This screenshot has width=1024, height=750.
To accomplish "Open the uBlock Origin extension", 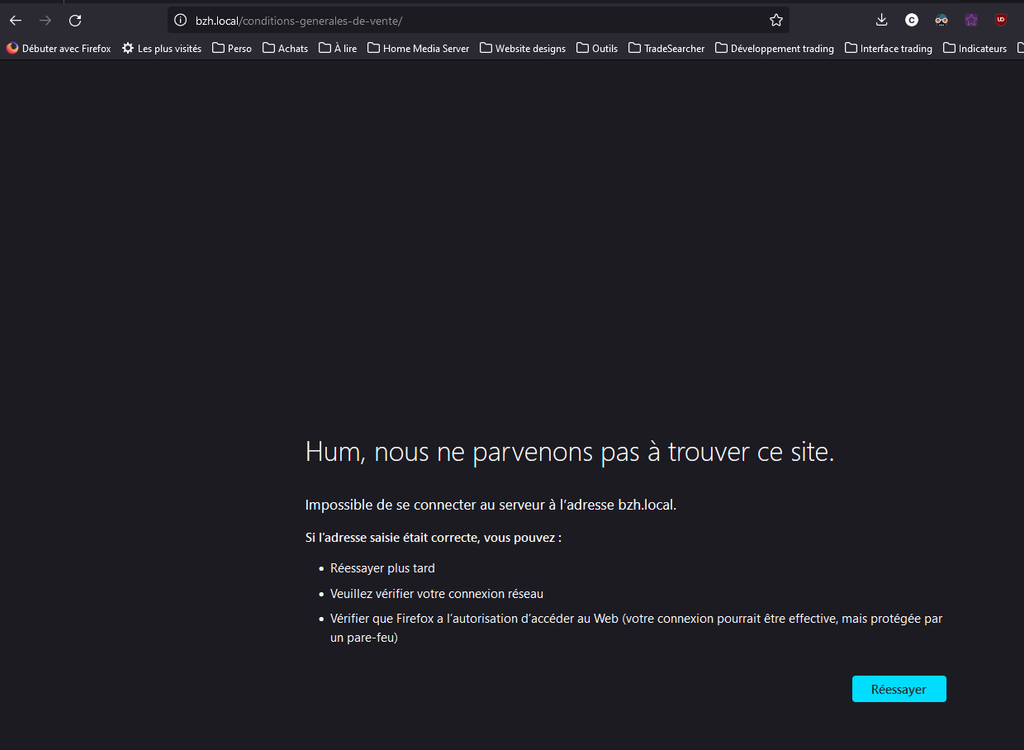I will click(1000, 20).
